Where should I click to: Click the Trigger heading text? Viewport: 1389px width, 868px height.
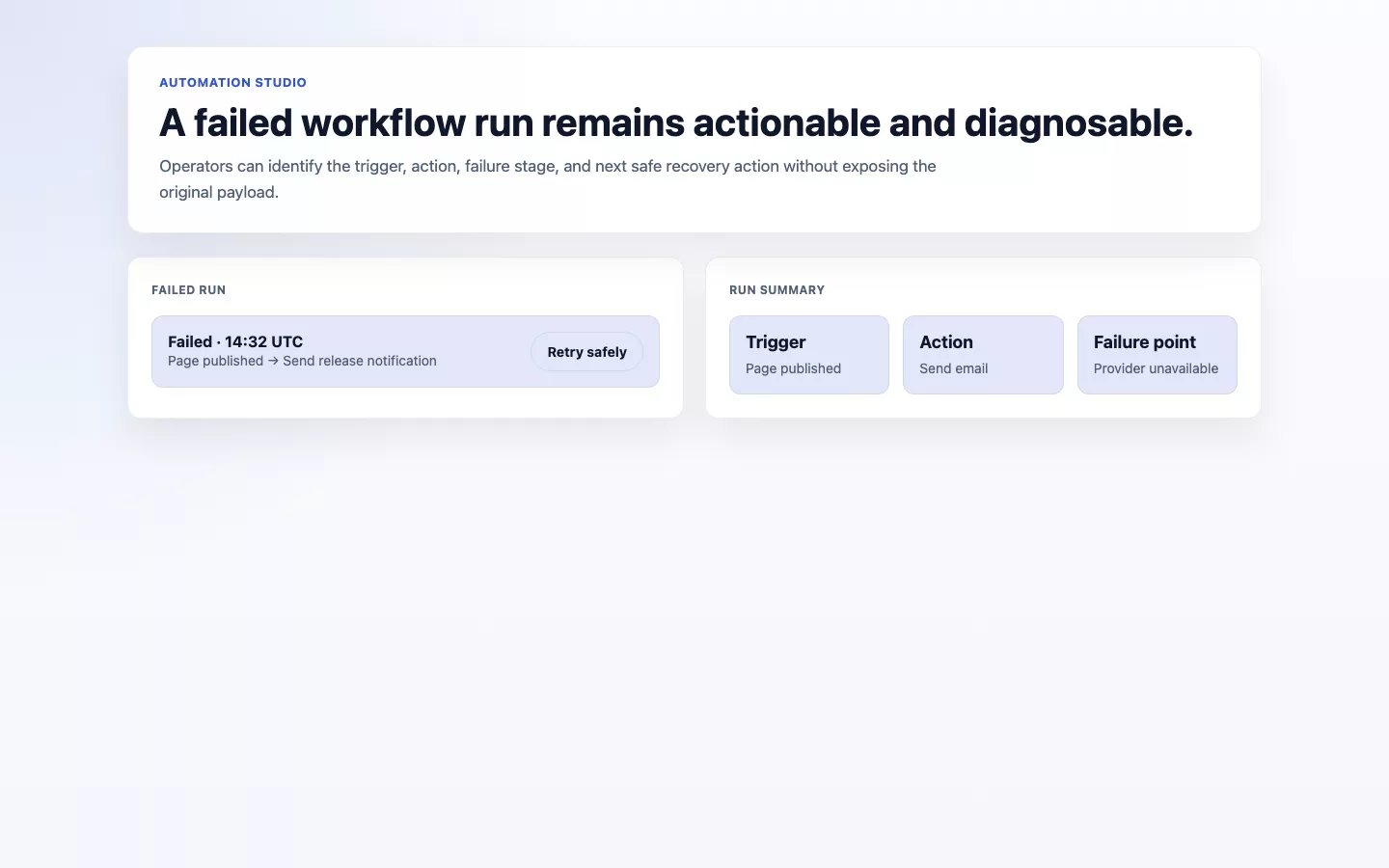[776, 342]
